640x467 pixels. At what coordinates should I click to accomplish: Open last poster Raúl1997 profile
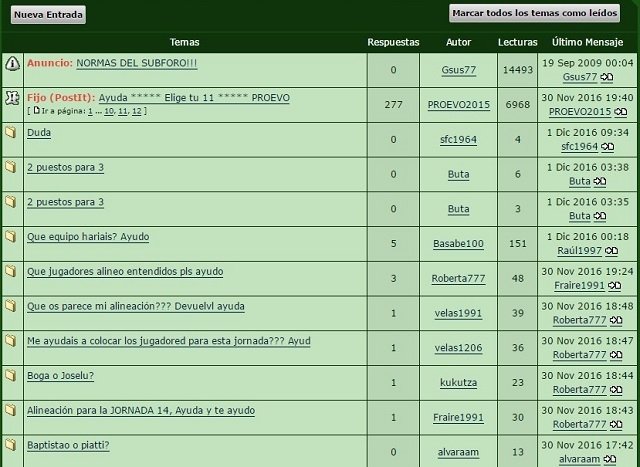coord(580,251)
